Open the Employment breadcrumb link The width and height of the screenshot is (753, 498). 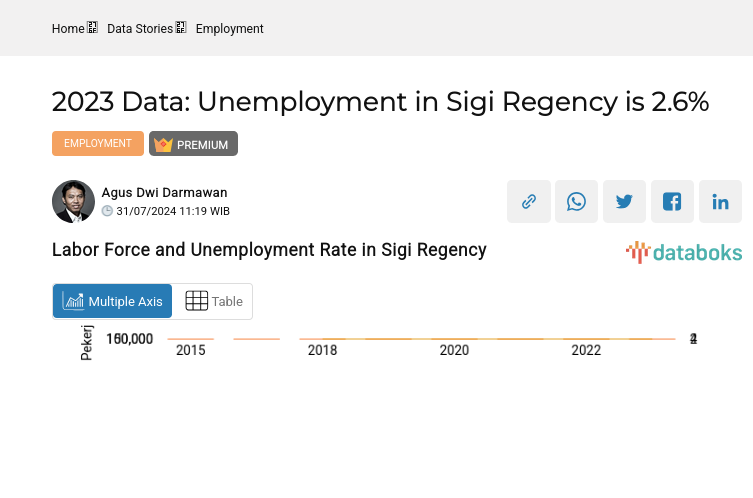229,29
